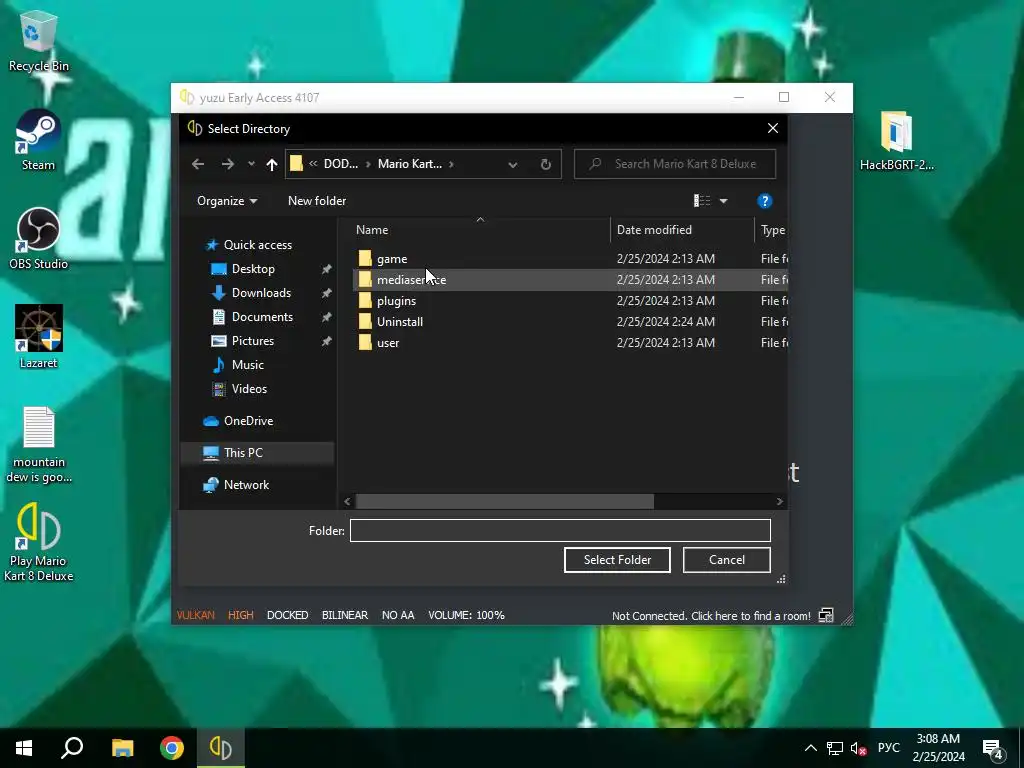Launch Steam from the desktop
1024x768 pixels.
coord(38,140)
